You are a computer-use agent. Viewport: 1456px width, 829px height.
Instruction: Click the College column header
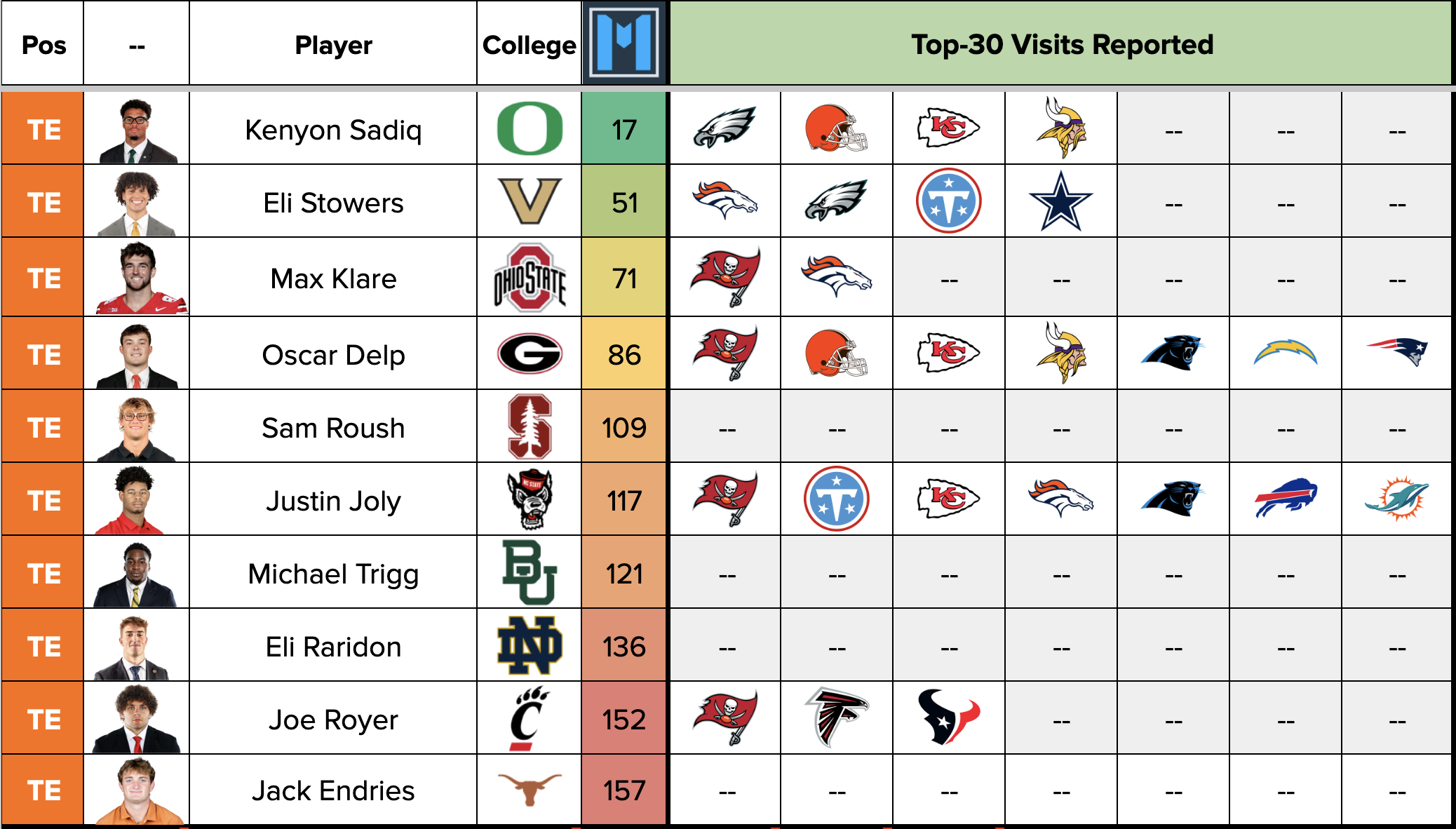tap(529, 45)
